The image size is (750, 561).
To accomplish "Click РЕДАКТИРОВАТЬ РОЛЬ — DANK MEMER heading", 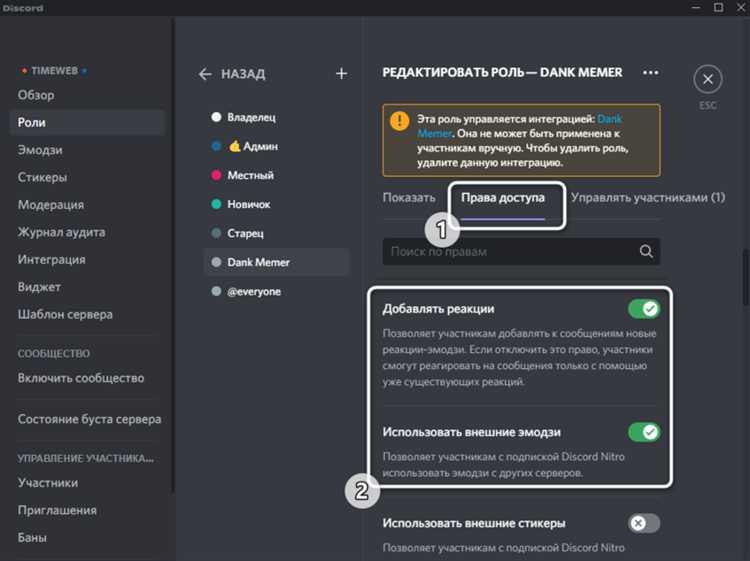I will (502, 73).
